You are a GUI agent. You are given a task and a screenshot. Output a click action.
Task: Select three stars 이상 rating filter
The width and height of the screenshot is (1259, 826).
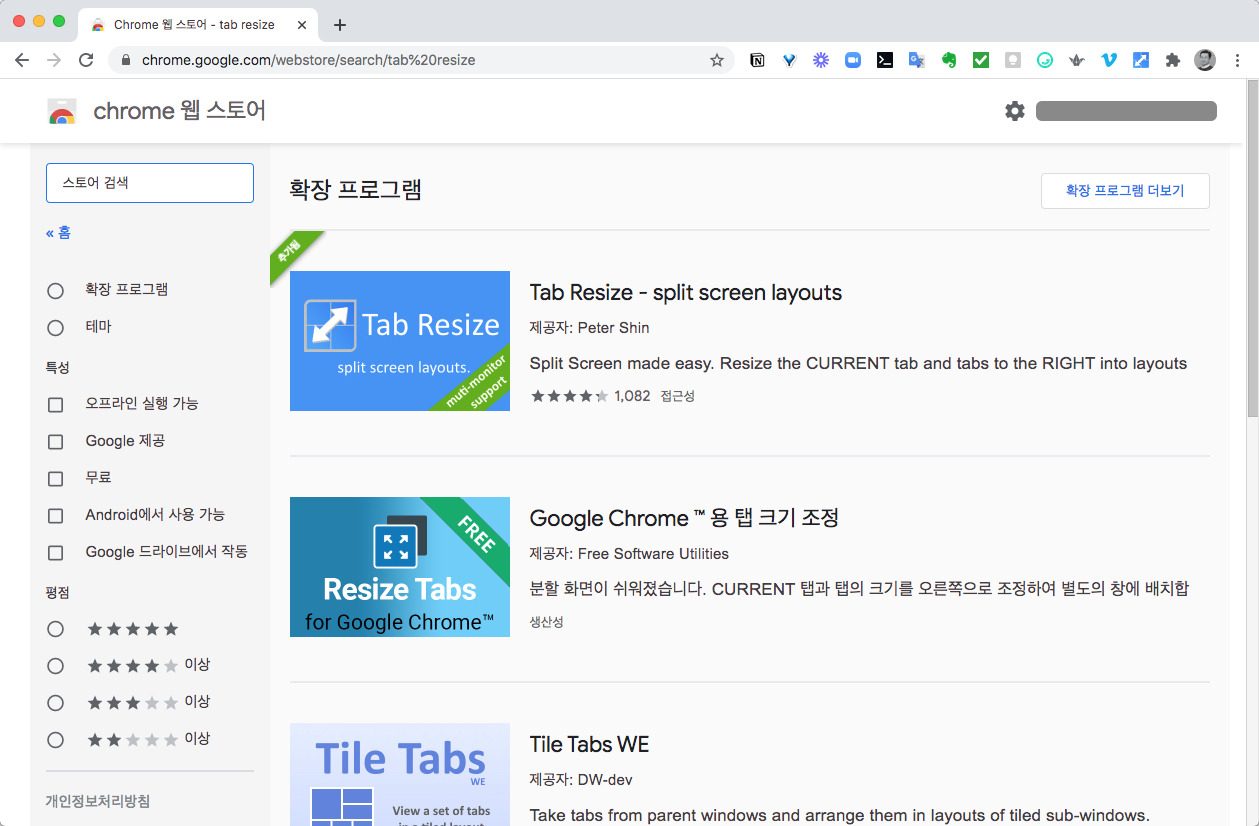tap(55, 703)
